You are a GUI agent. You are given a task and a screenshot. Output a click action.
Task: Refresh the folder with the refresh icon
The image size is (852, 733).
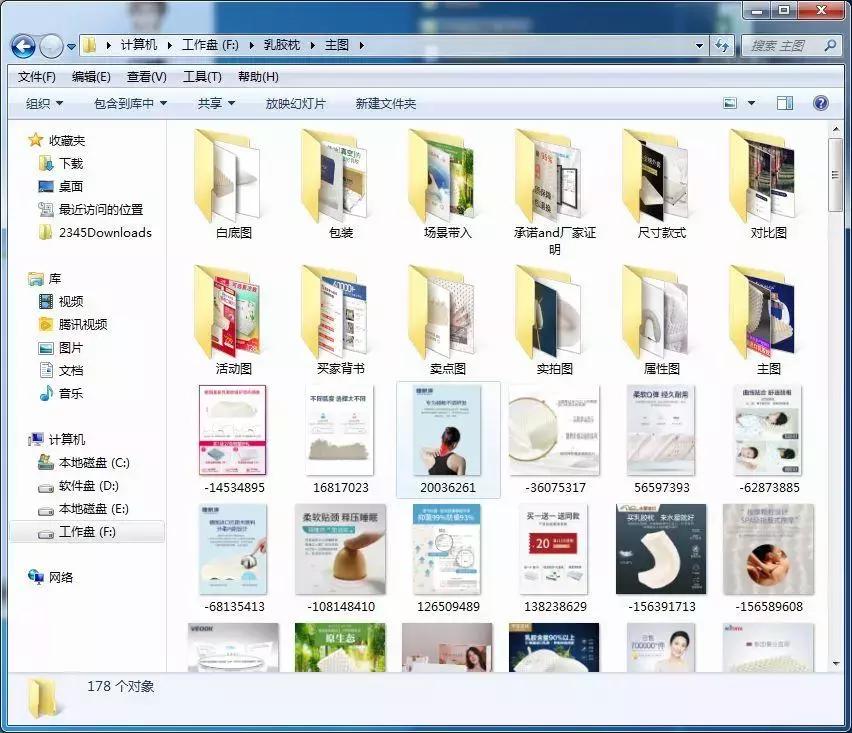click(x=722, y=45)
